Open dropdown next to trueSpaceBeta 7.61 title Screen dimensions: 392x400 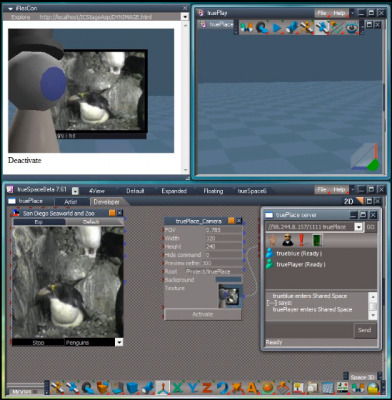tap(75, 191)
